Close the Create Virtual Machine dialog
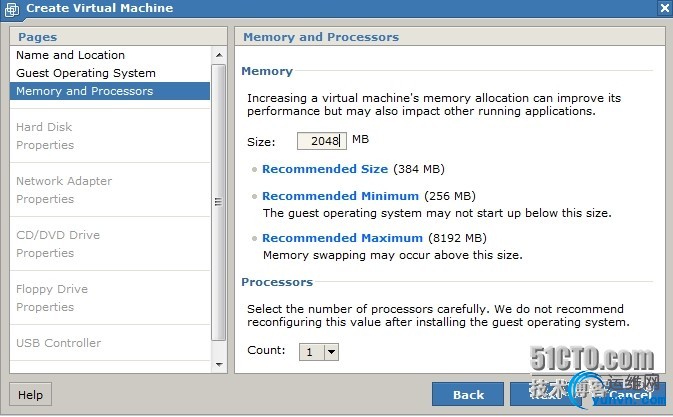The width and height of the screenshot is (673, 417). [663, 8]
